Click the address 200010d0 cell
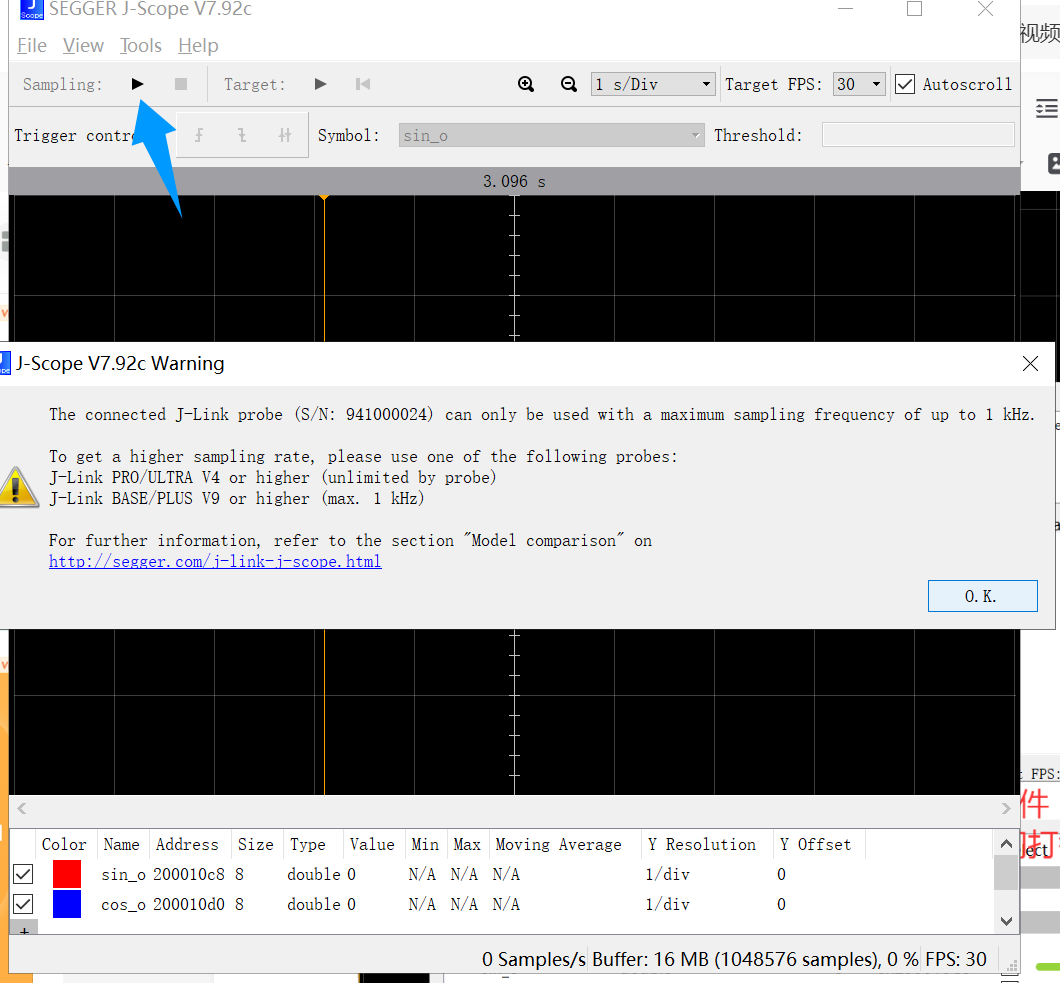 pyautogui.click(x=189, y=904)
